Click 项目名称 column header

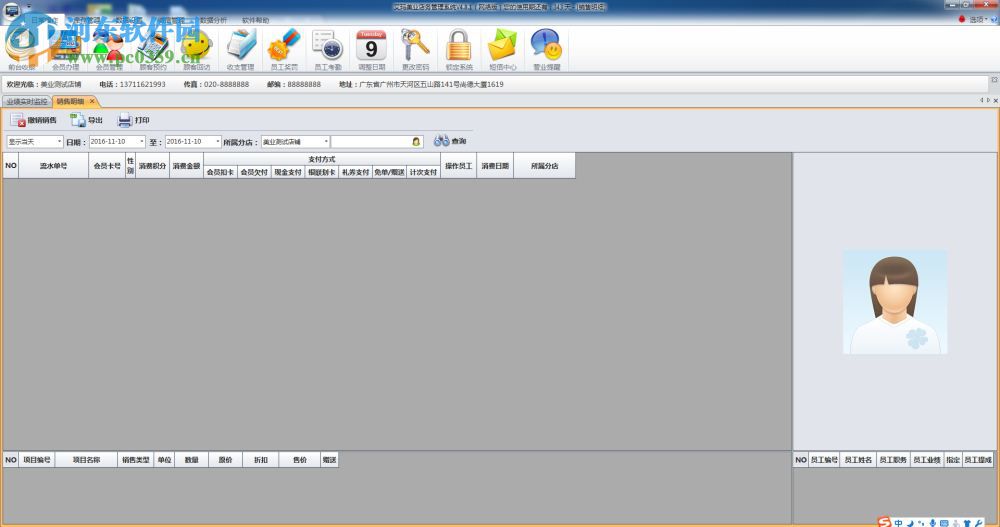(87, 459)
